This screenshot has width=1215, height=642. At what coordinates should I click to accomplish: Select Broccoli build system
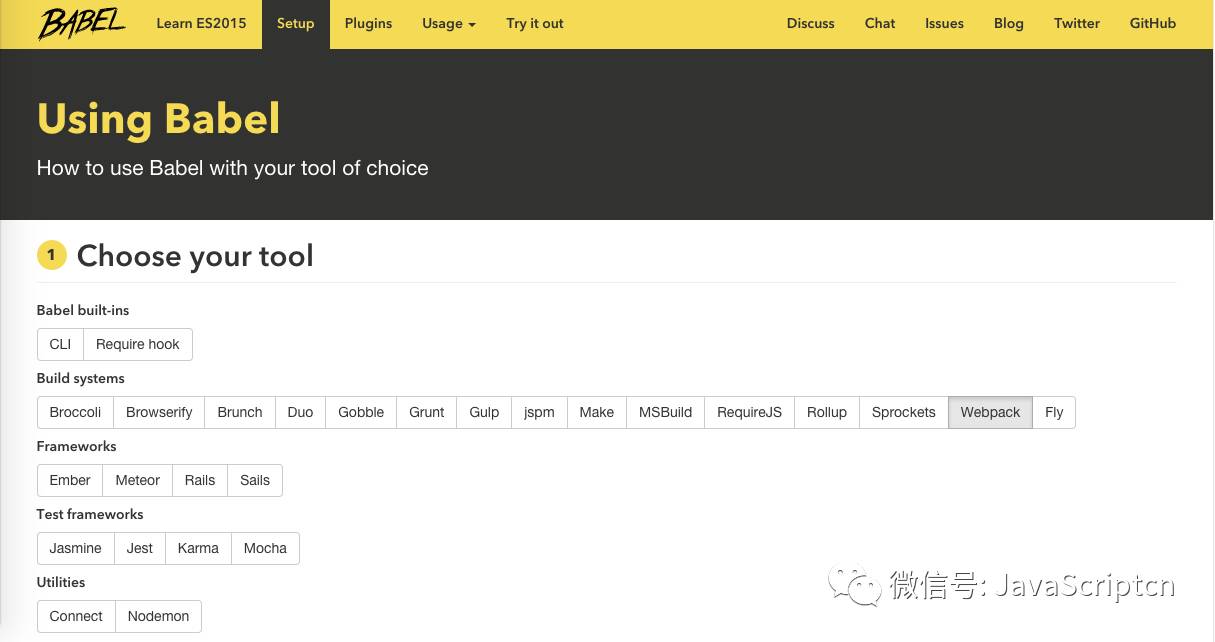click(75, 412)
